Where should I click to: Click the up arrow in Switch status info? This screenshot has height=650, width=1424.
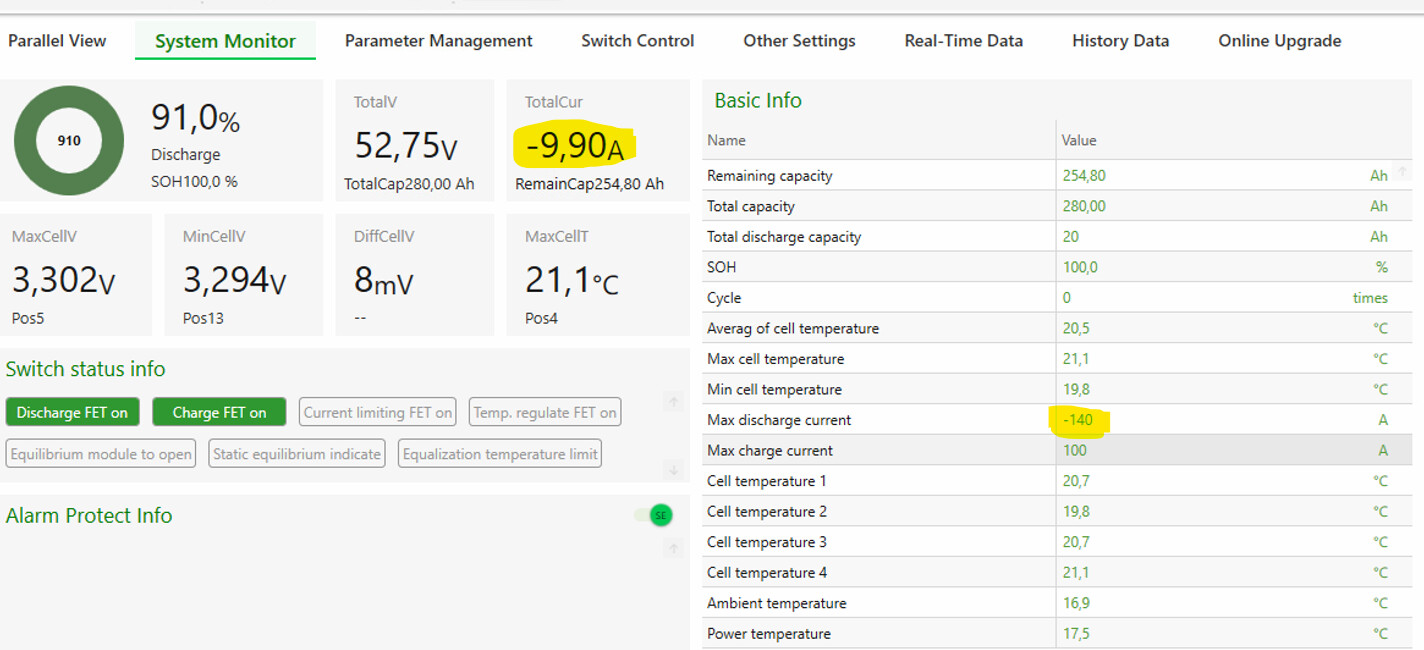point(674,402)
